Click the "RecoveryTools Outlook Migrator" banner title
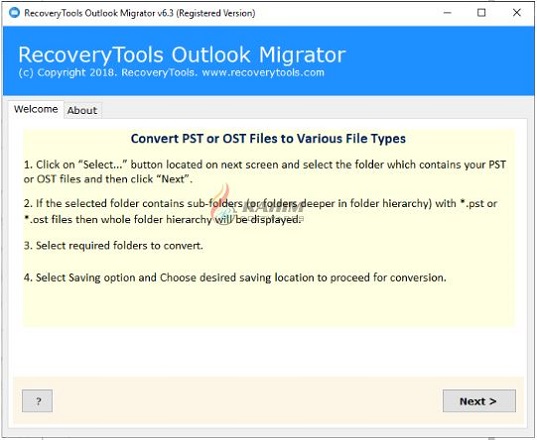This screenshot has height=440, width=537. (x=182, y=55)
